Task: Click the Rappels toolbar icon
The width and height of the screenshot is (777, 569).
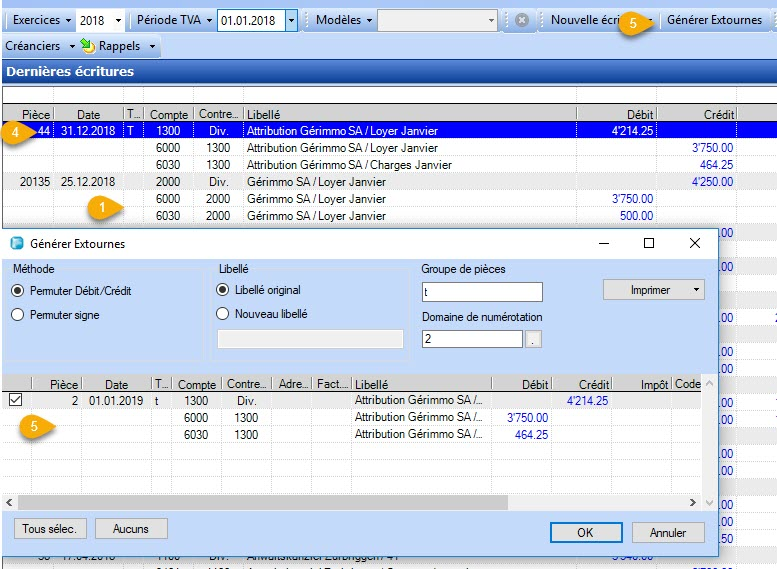Action: (x=88, y=46)
